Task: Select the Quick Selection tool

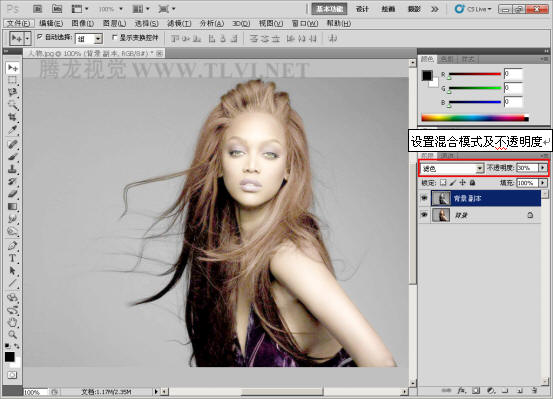Action: pyautogui.click(x=13, y=105)
